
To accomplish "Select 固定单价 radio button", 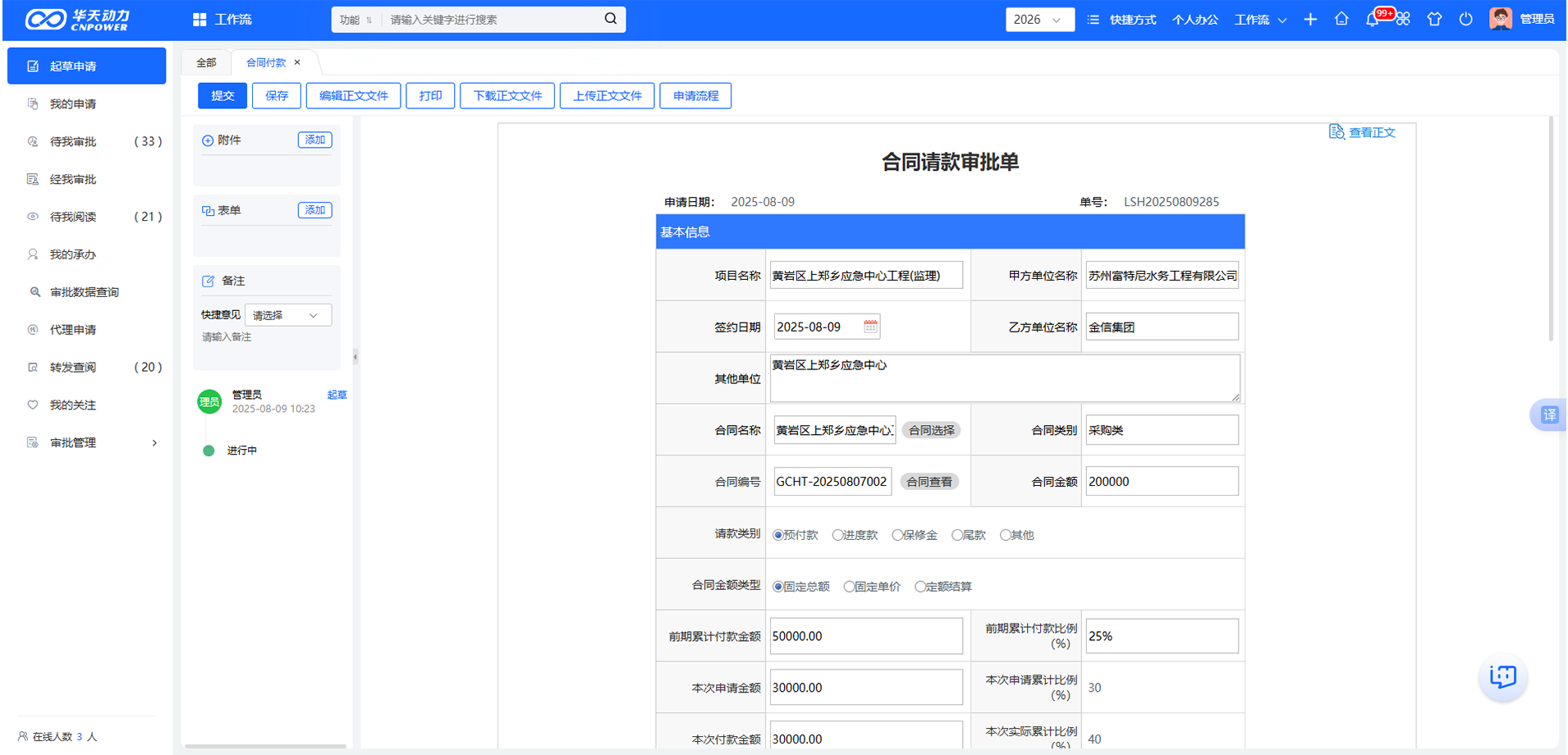I will [x=849, y=587].
